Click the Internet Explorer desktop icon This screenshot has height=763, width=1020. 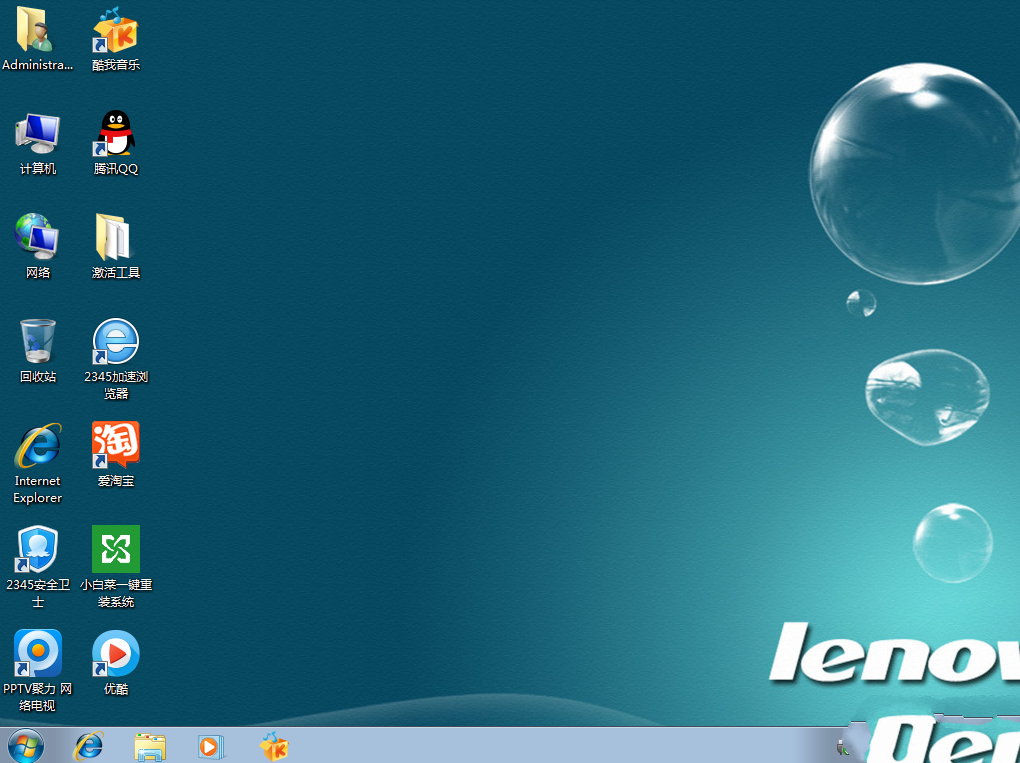(x=37, y=446)
